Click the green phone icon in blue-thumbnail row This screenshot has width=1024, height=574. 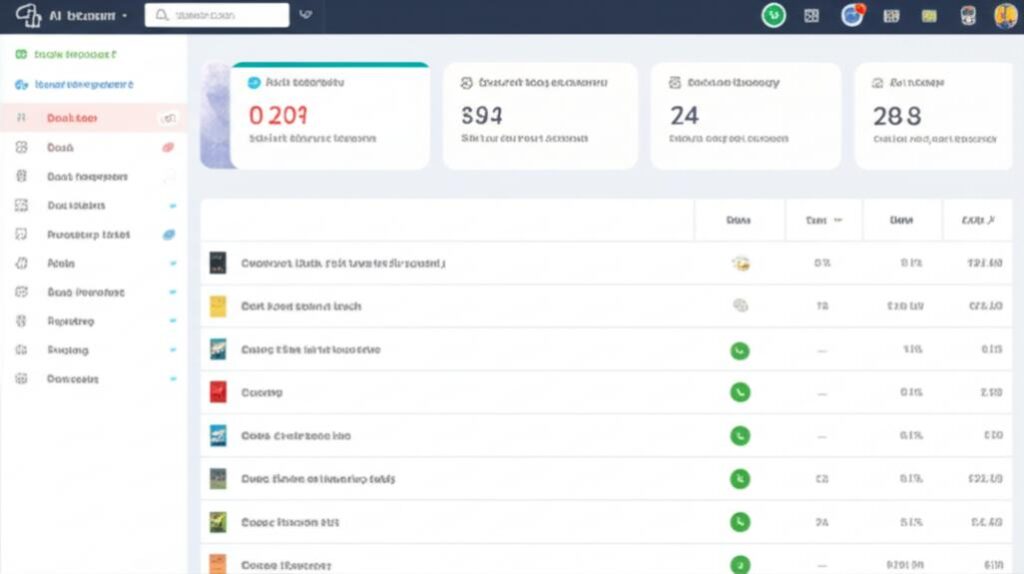(x=740, y=436)
